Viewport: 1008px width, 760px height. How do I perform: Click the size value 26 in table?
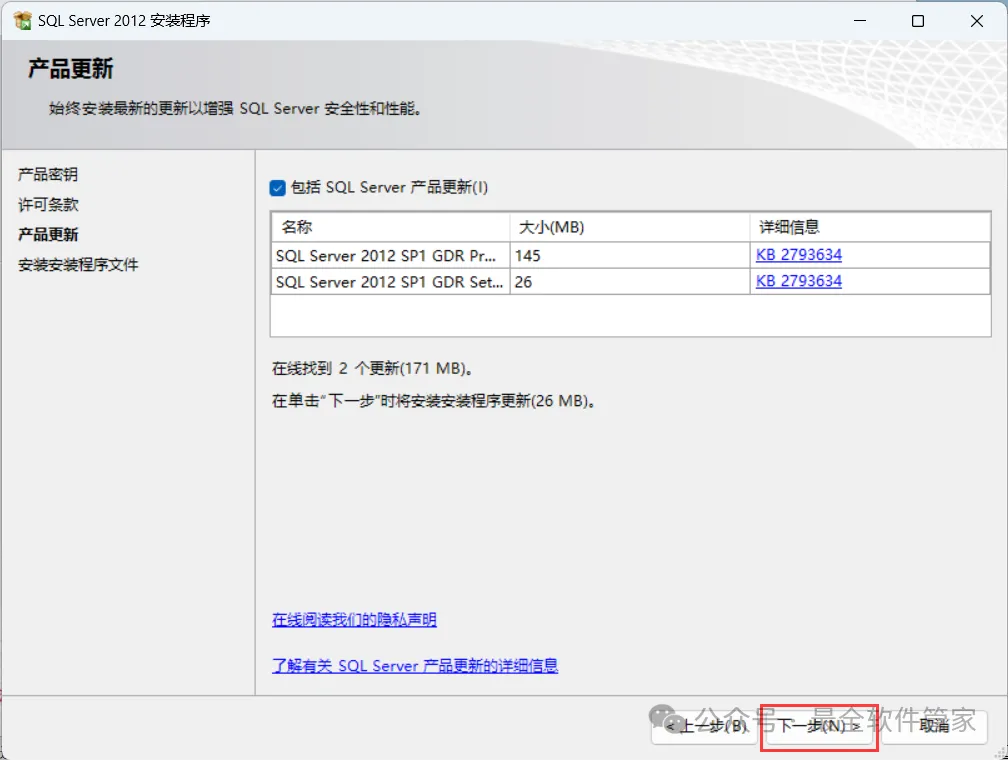point(523,282)
